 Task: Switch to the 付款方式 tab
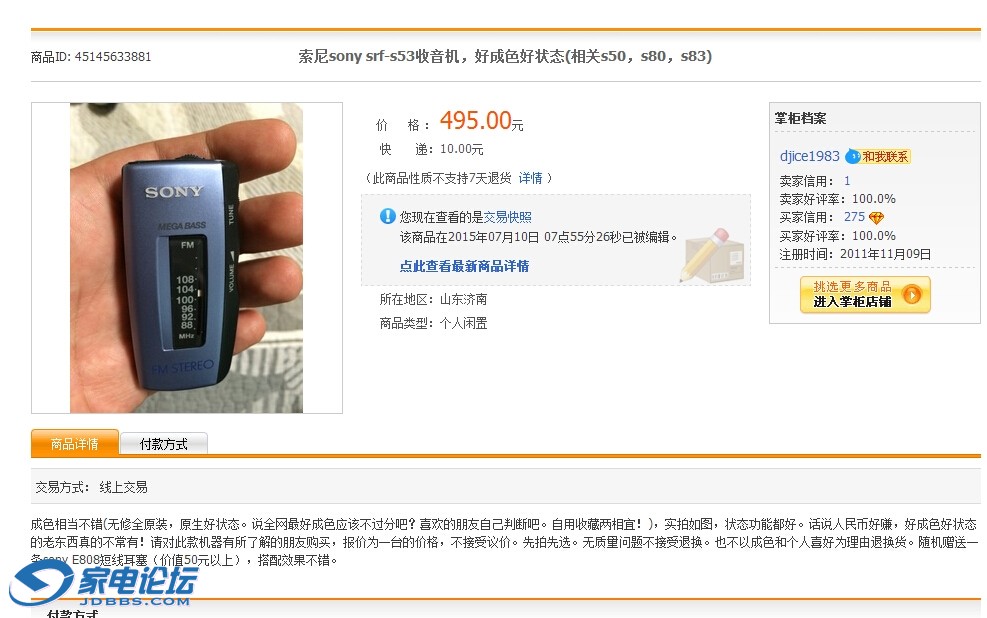click(x=164, y=444)
